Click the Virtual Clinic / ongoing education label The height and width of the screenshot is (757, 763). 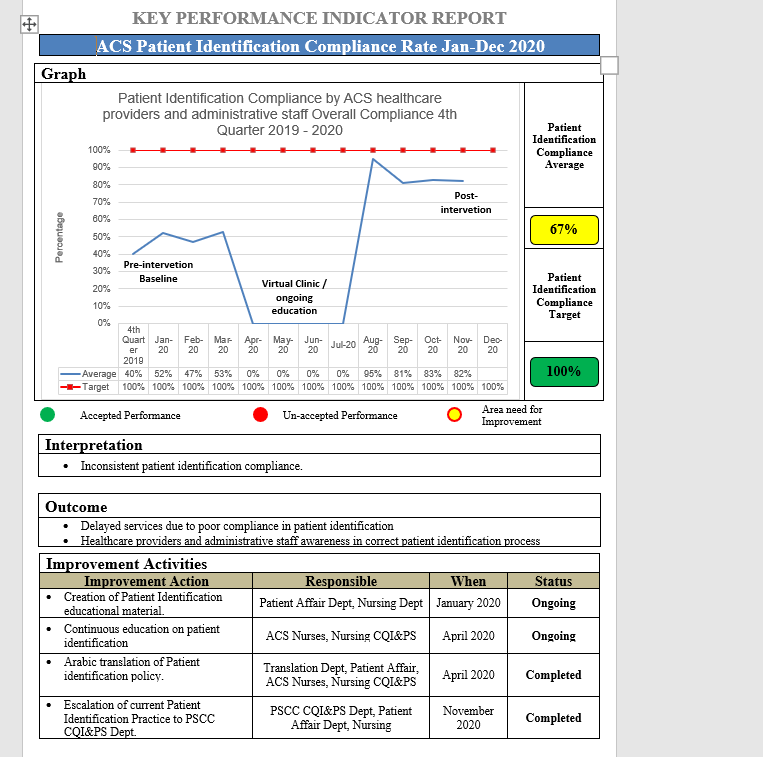(294, 297)
